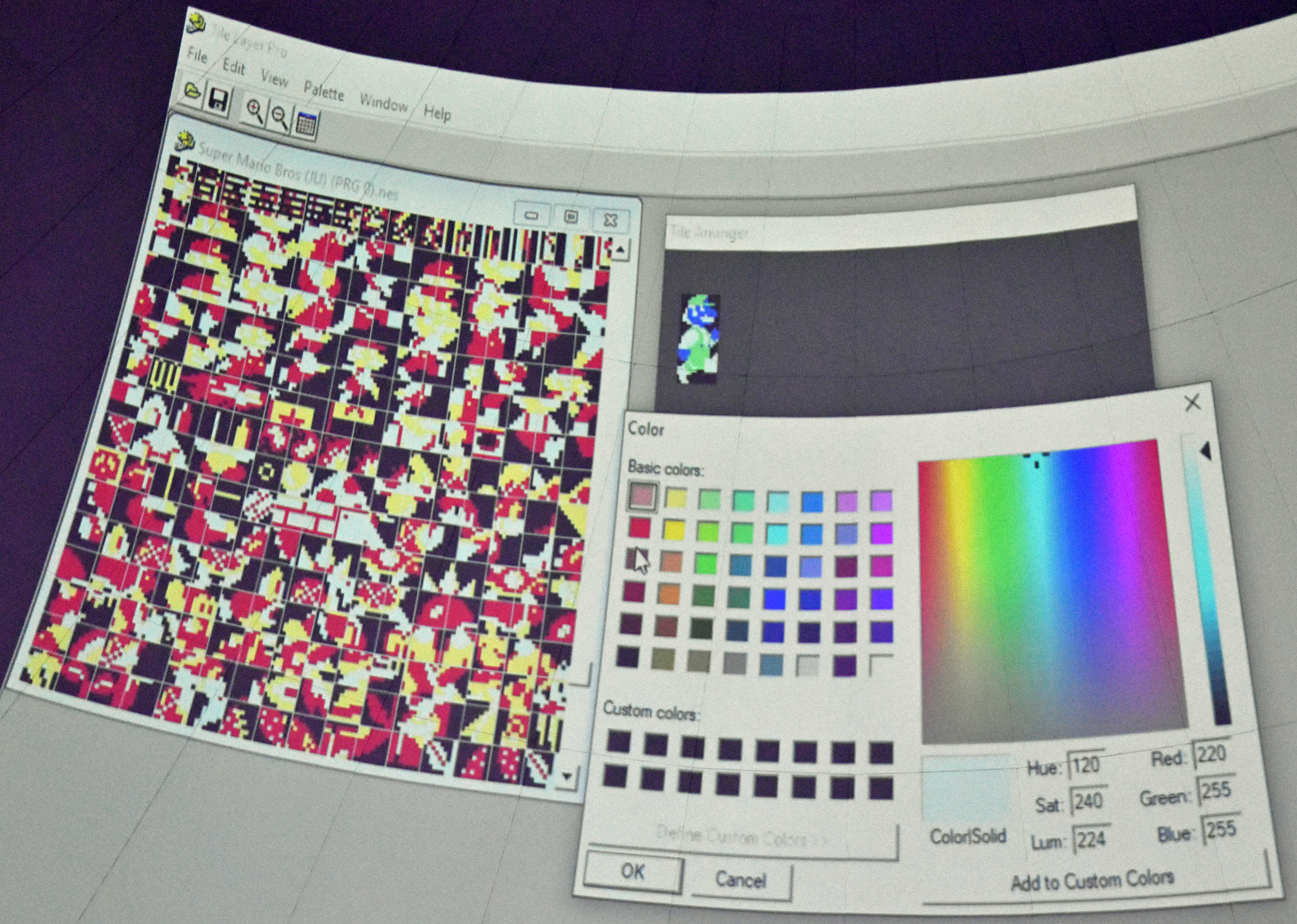This screenshot has width=1297, height=924.
Task: Click the open file folder icon
Action: (193, 91)
